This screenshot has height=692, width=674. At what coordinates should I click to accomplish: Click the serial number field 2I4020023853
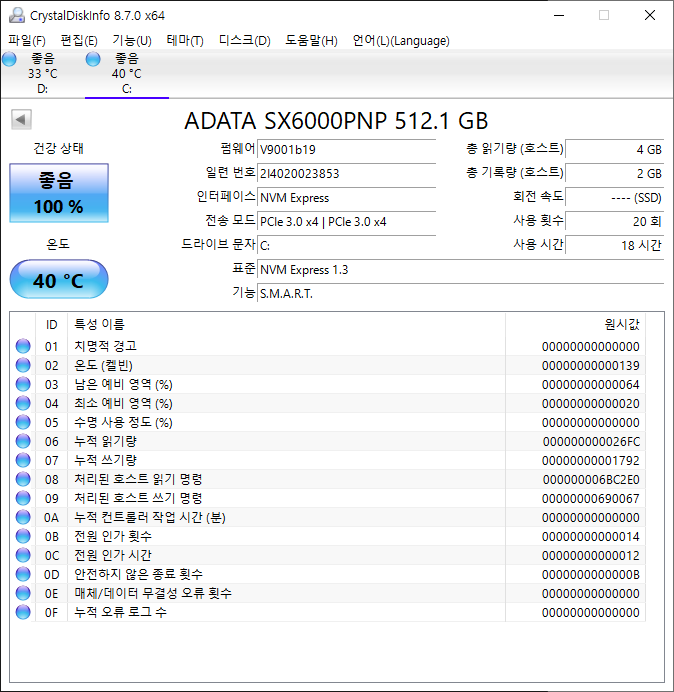pos(346,173)
